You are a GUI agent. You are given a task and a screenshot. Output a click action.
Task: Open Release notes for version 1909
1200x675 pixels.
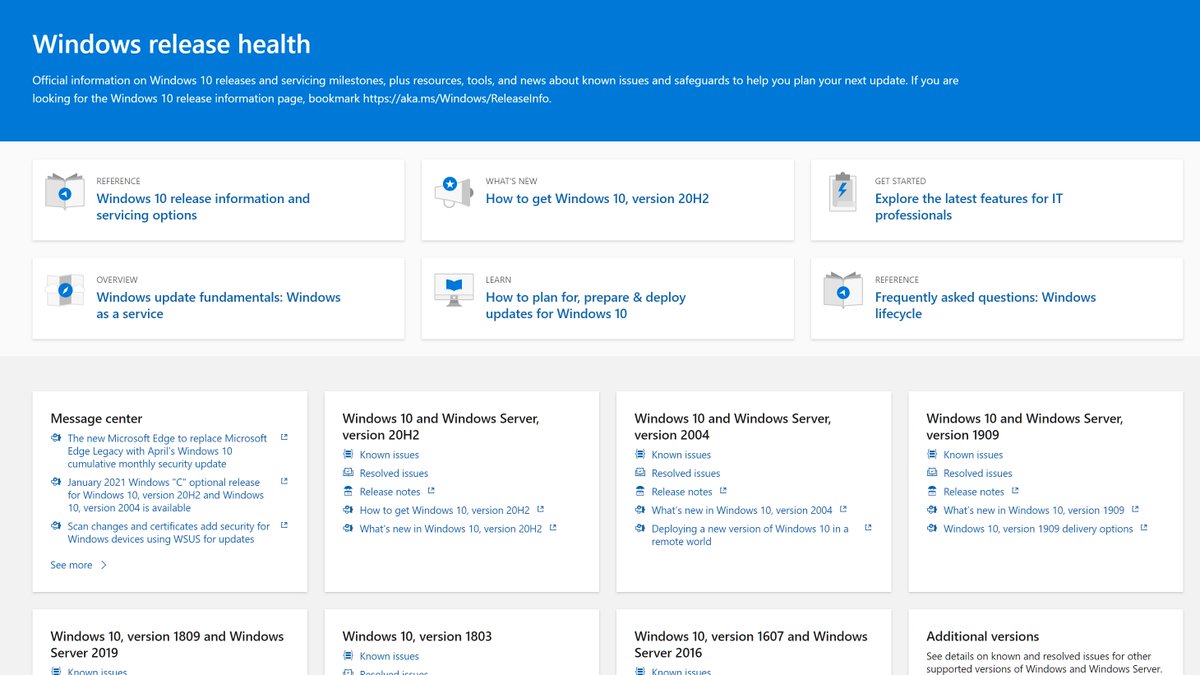point(974,491)
